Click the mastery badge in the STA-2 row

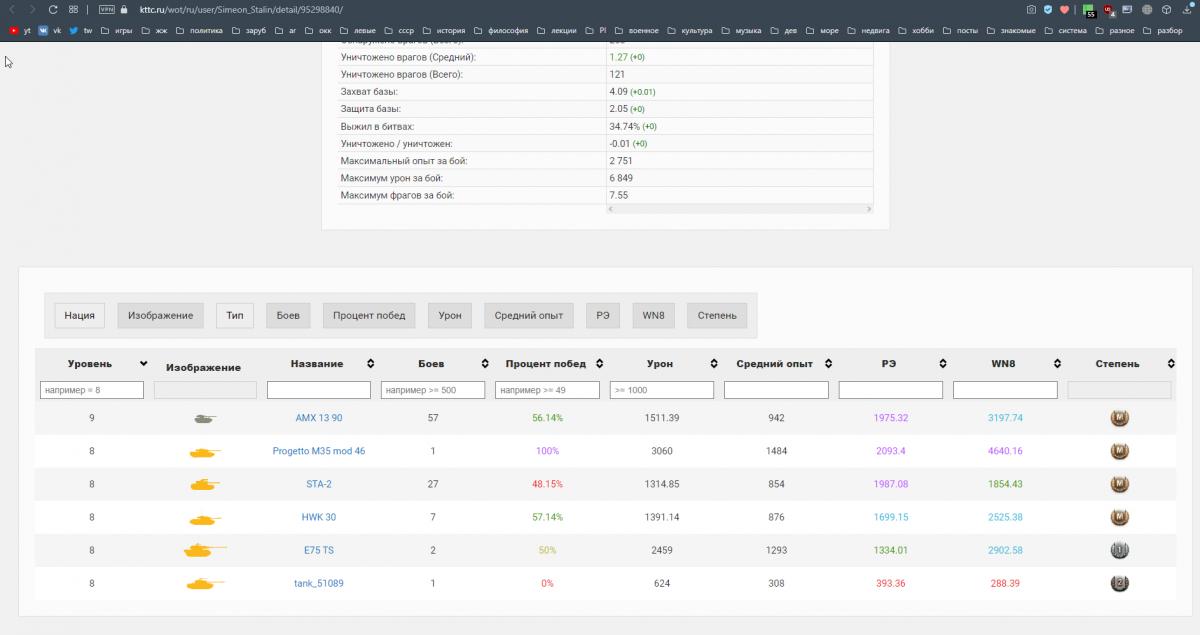pyautogui.click(x=1119, y=484)
